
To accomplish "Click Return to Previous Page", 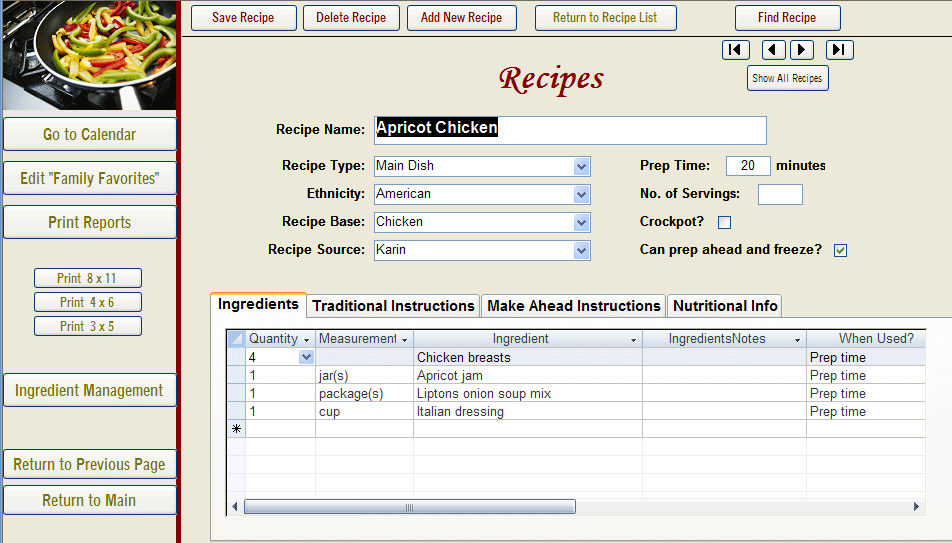I will (x=90, y=464).
